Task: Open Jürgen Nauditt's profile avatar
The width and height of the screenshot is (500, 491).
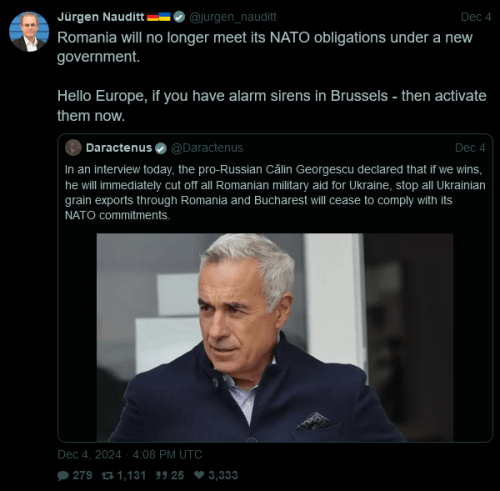Action: 29,32
